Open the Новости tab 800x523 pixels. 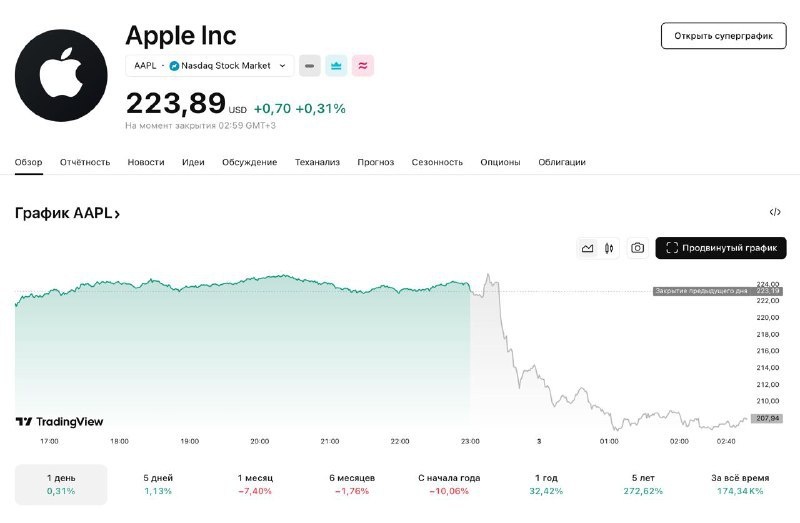click(146, 162)
